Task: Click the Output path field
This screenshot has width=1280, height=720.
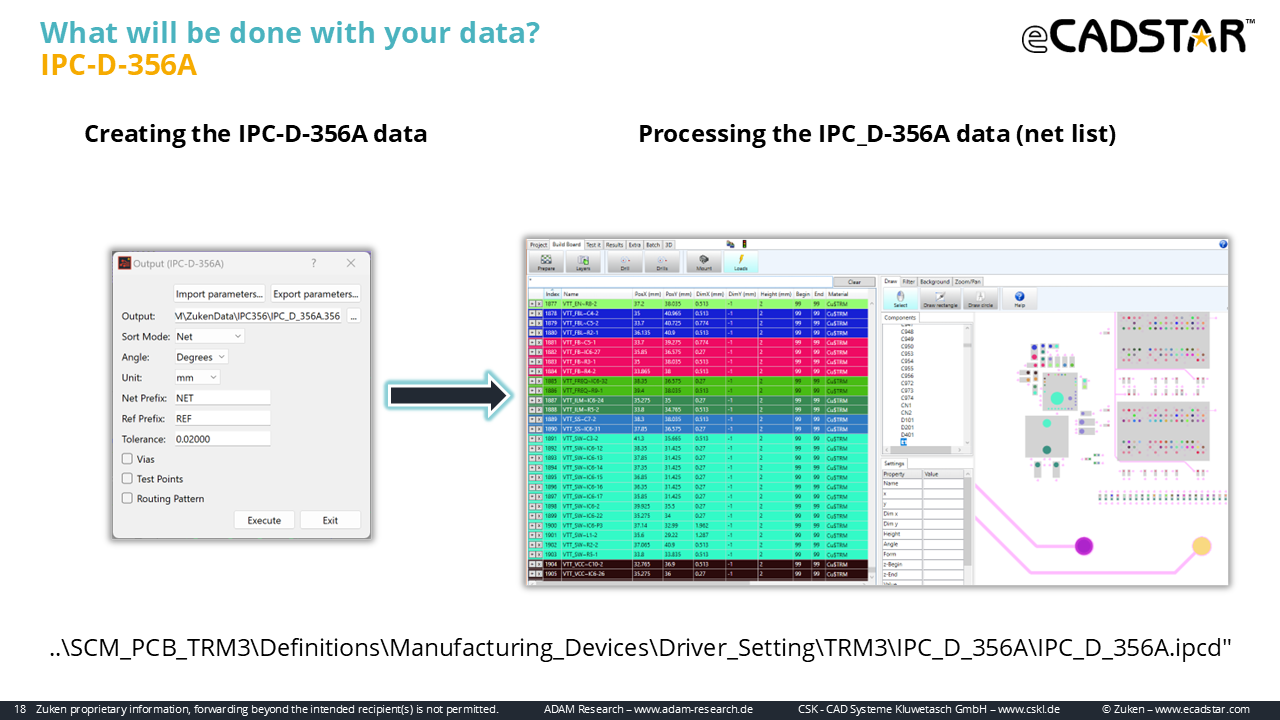Action: click(x=258, y=316)
